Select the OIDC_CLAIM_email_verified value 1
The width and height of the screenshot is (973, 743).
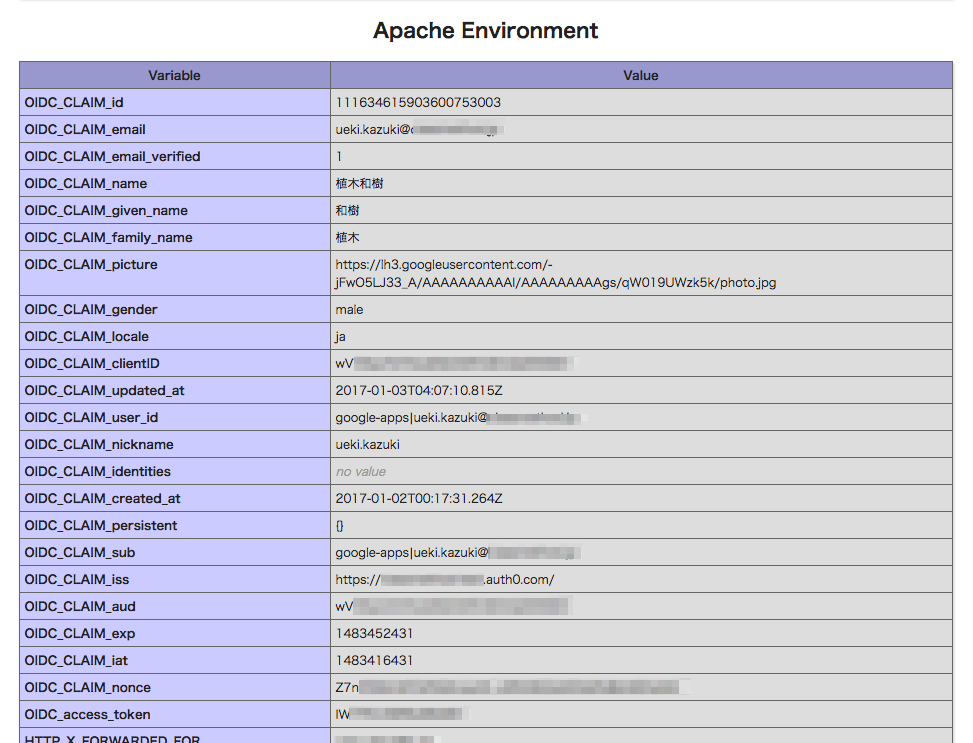click(337, 156)
